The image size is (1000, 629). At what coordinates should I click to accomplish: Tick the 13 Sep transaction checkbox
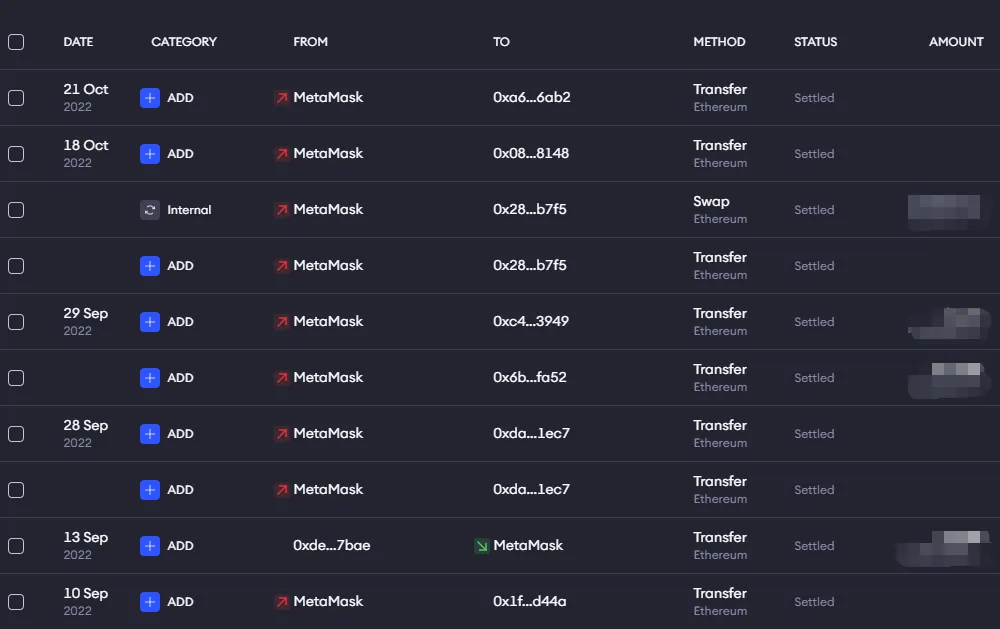(x=16, y=546)
